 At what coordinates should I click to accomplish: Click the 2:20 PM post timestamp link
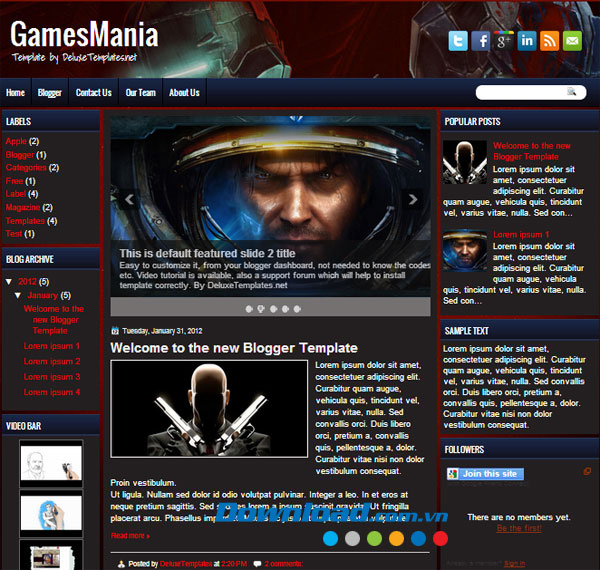(x=234, y=563)
